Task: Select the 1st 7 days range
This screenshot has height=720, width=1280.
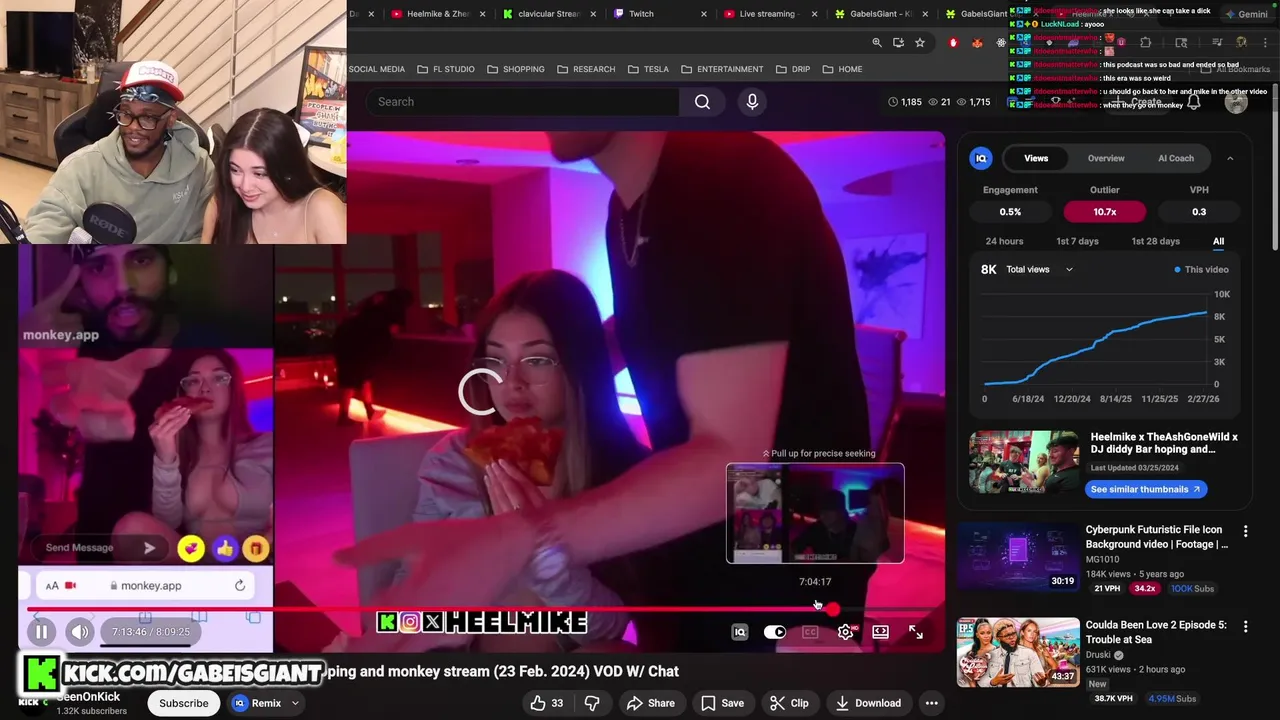Action: point(1077,241)
